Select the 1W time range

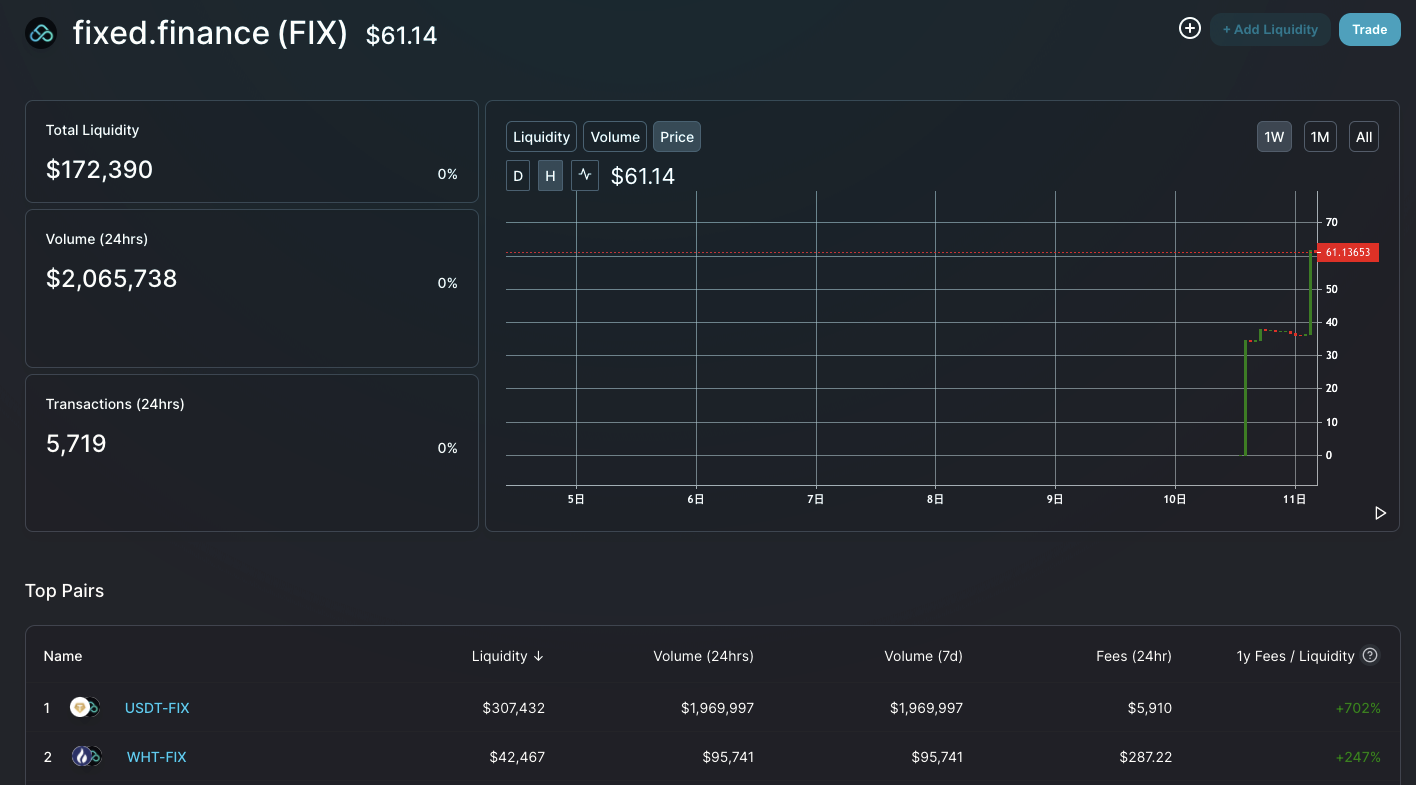pyautogui.click(x=1274, y=137)
